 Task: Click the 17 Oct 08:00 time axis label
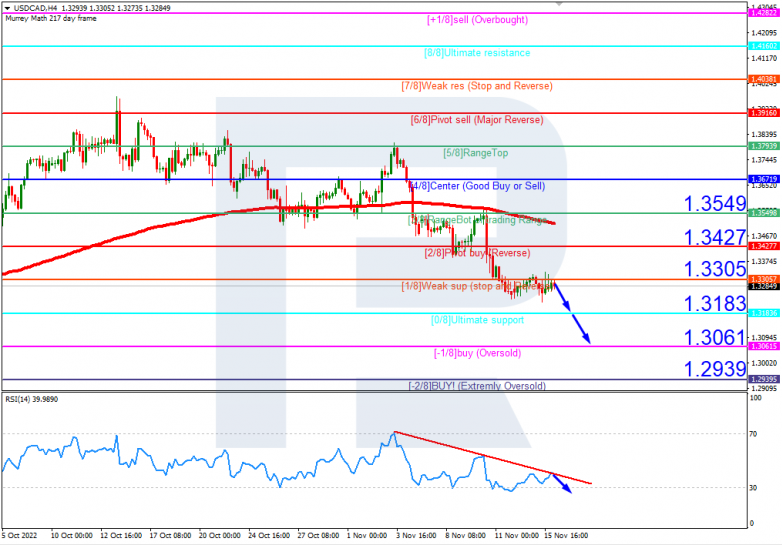(170, 536)
